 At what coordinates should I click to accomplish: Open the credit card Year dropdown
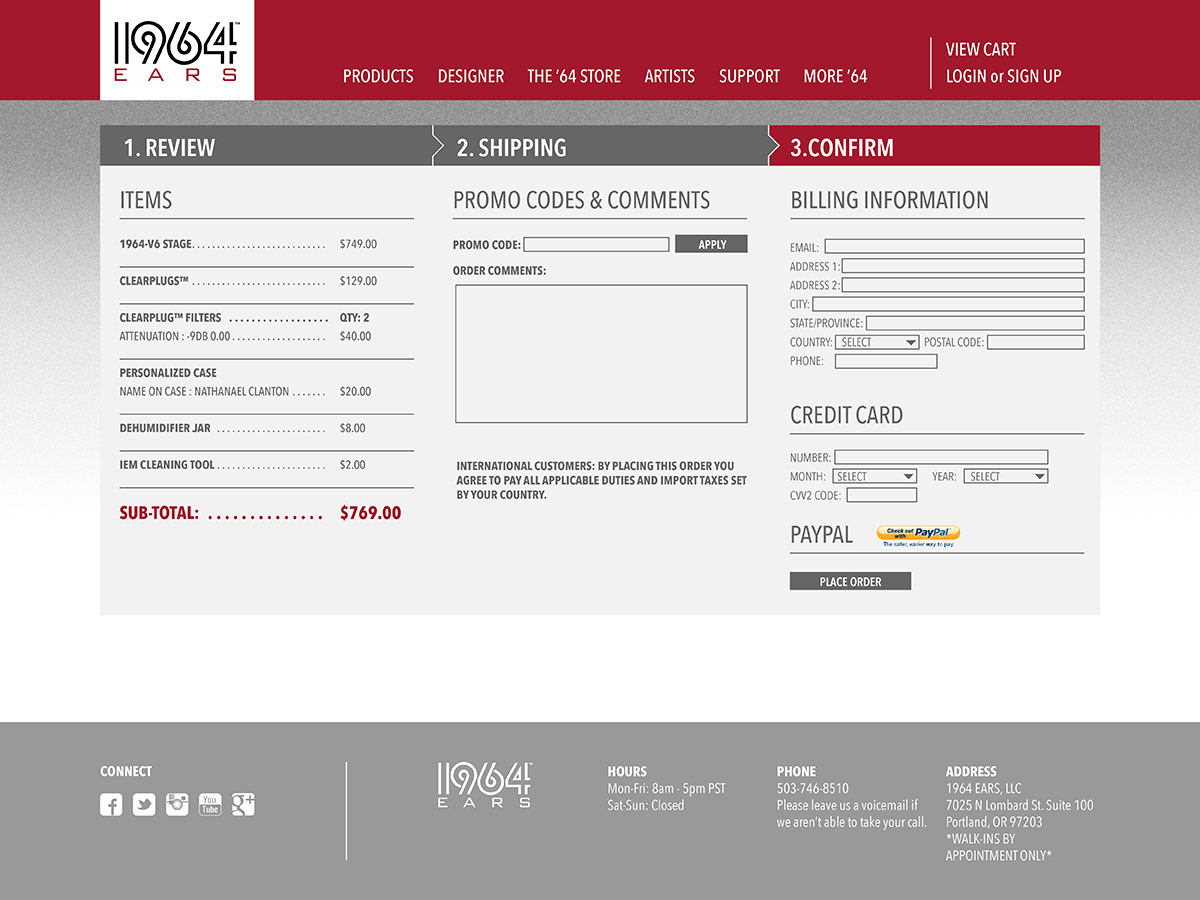(1006, 476)
